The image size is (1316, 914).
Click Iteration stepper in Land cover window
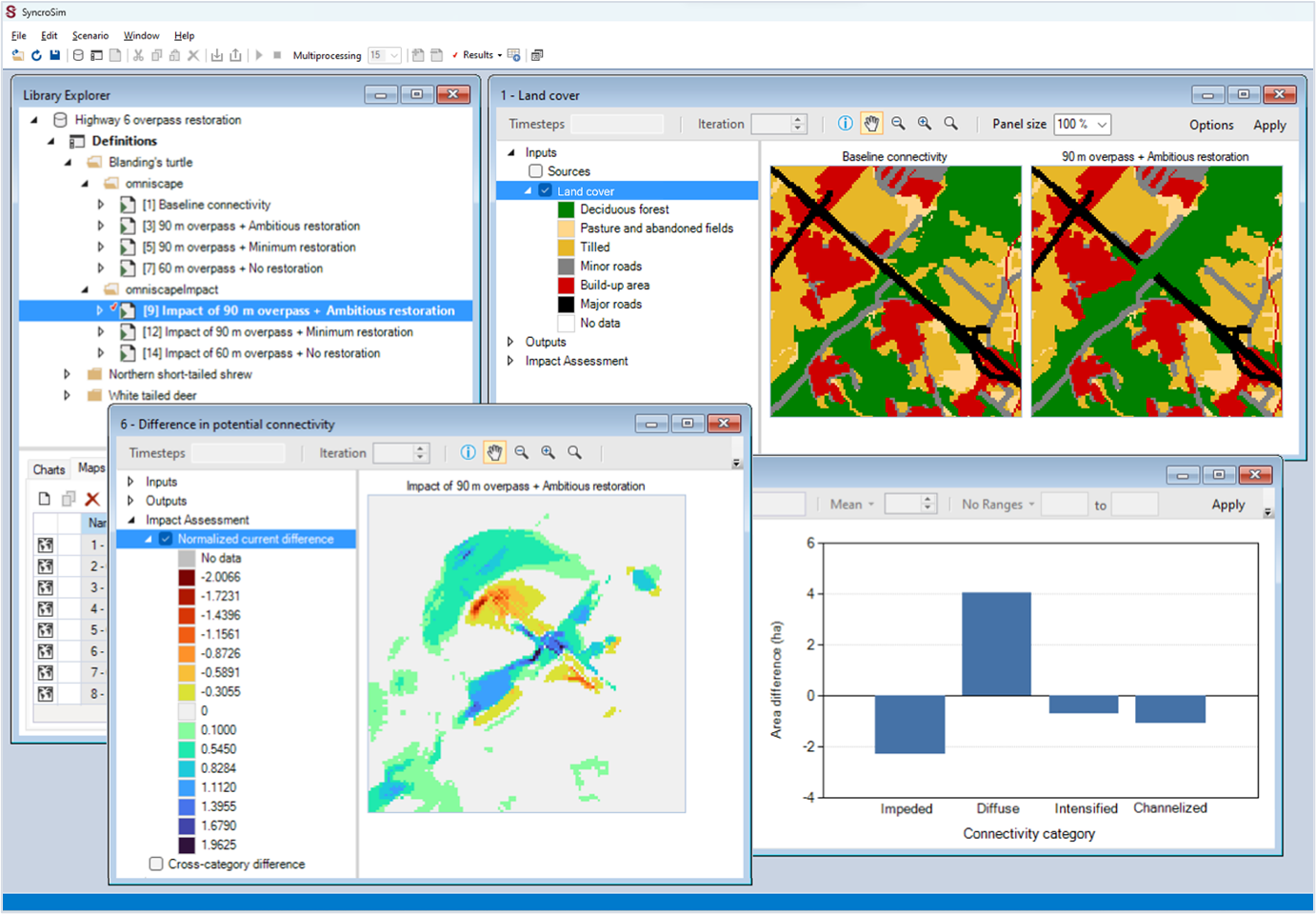pos(799,124)
